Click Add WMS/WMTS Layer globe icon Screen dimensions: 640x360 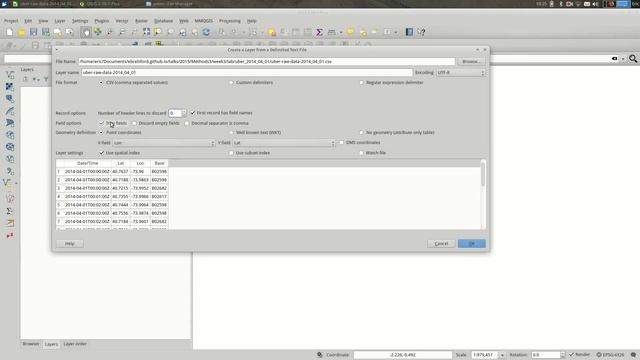tap(10, 135)
